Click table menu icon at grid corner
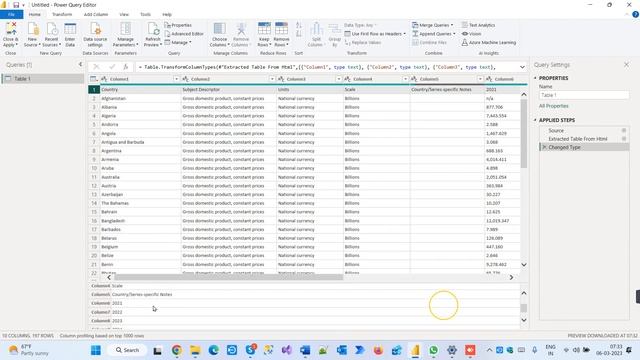 pyautogui.click(x=93, y=79)
